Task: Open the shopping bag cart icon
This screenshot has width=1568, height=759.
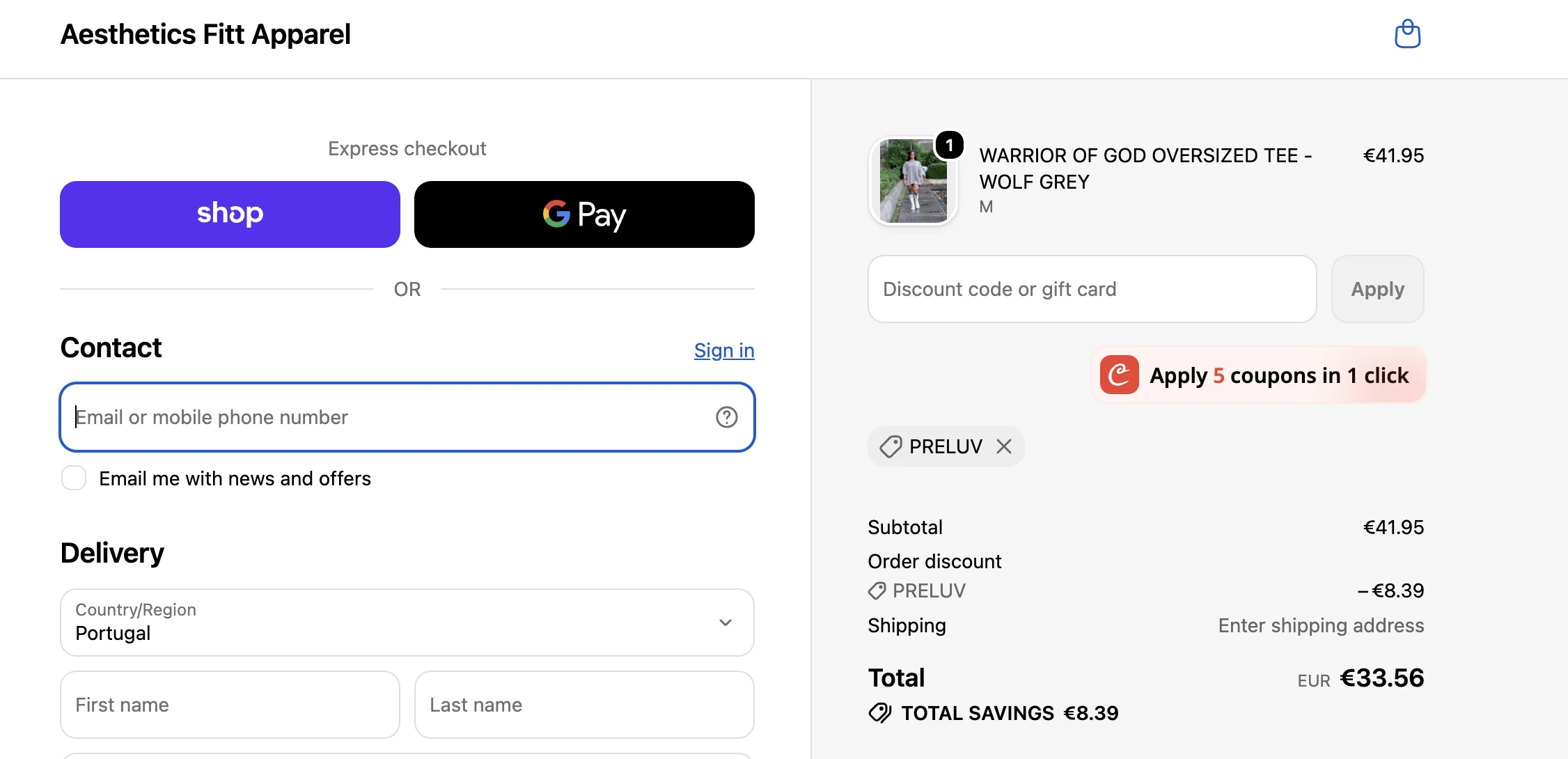Action: [x=1407, y=33]
